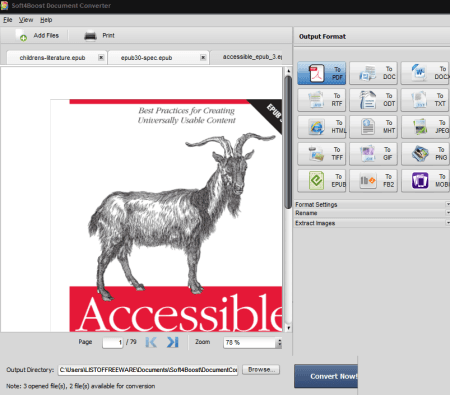
Task: Click the preview scrollbar down arrow
Action: tap(288, 328)
